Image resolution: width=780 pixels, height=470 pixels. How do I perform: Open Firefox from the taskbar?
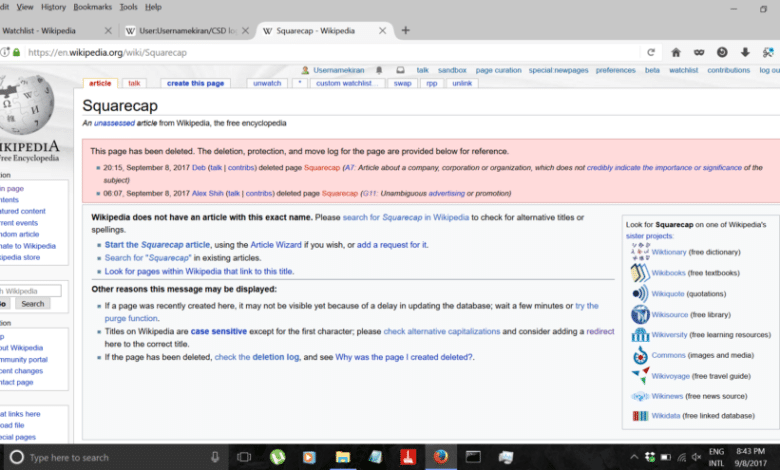(x=441, y=457)
